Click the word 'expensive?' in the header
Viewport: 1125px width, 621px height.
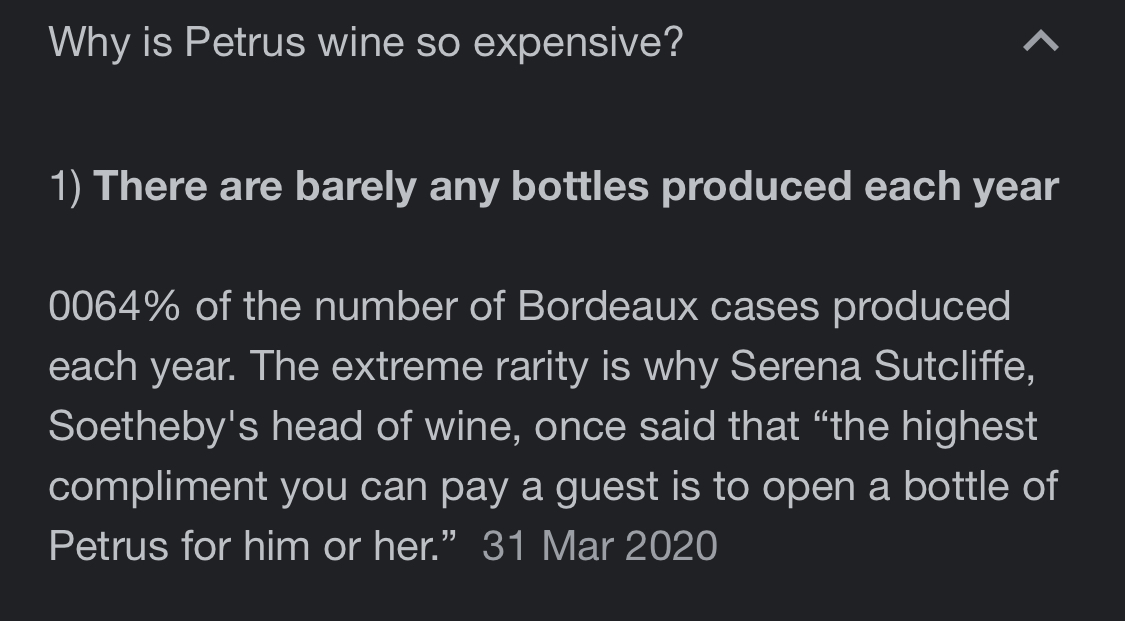(578, 44)
